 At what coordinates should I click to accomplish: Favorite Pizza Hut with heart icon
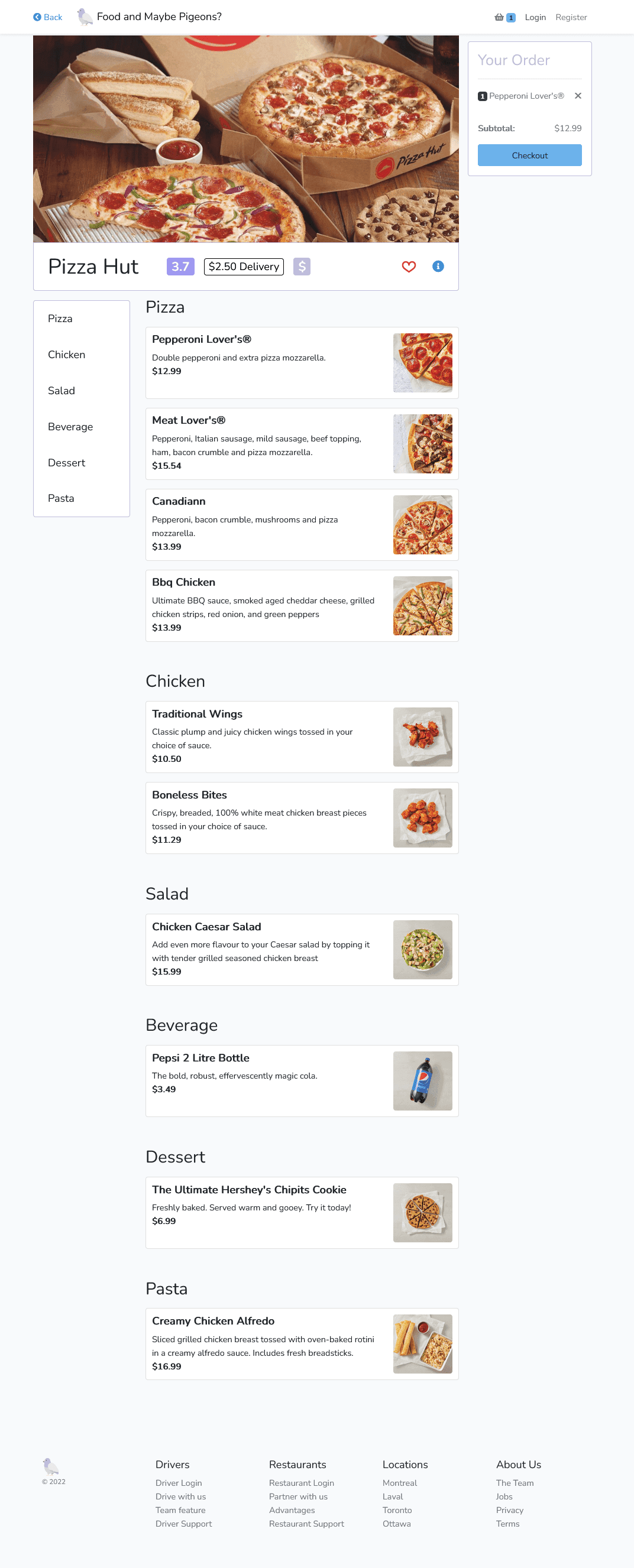click(x=409, y=267)
